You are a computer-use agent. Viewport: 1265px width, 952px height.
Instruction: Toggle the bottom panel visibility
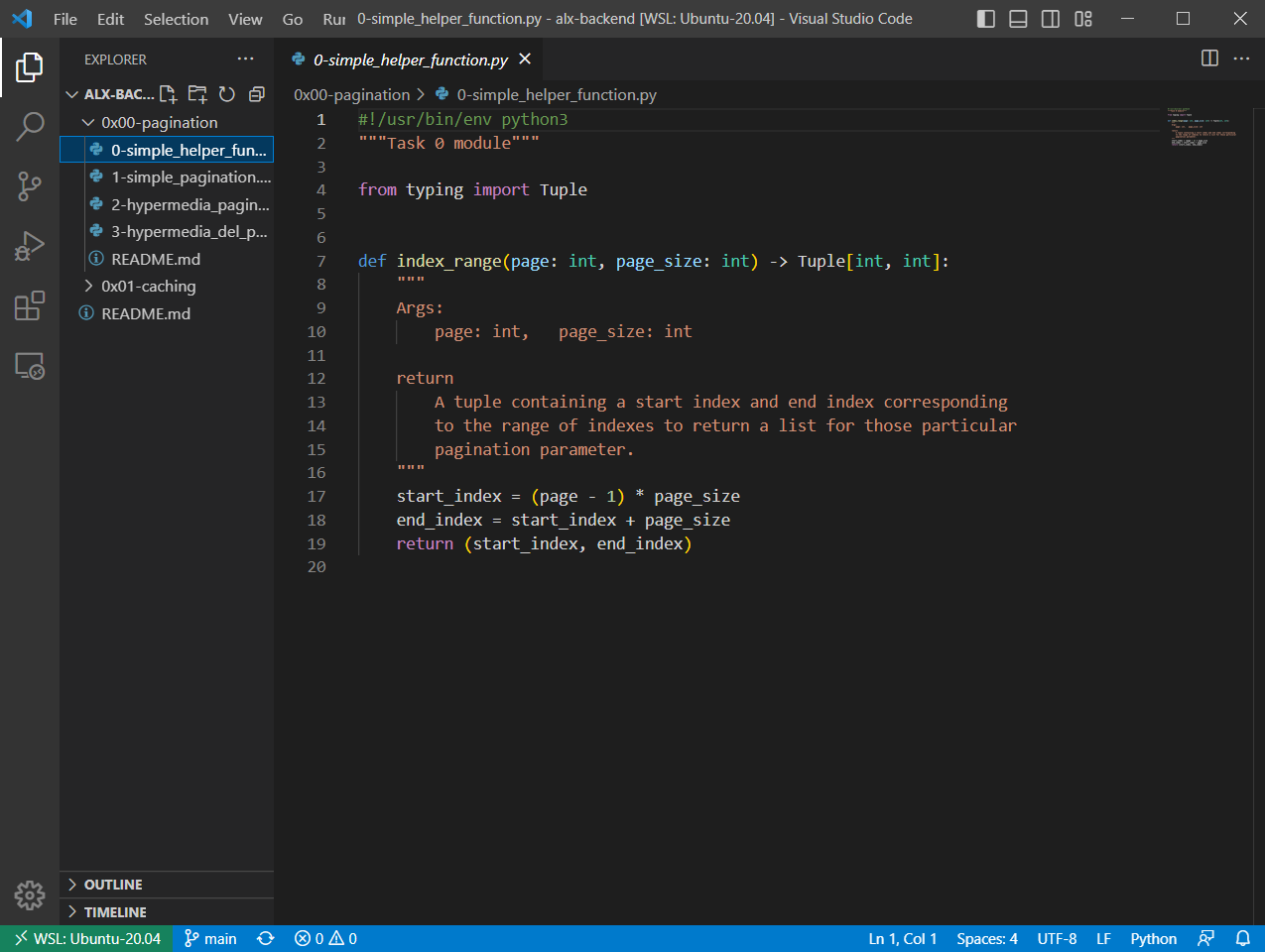coord(1018,19)
